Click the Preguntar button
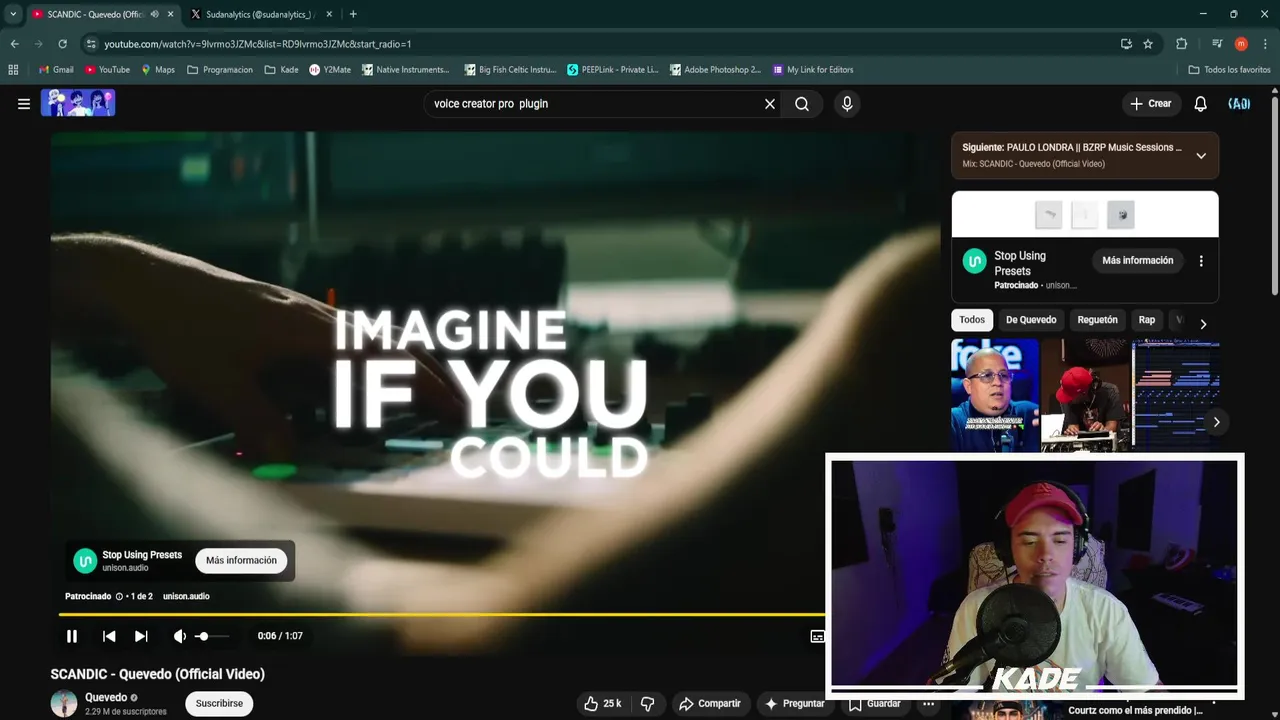This screenshot has height=720, width=1280. pyautogui.click(x=795, y=704)
